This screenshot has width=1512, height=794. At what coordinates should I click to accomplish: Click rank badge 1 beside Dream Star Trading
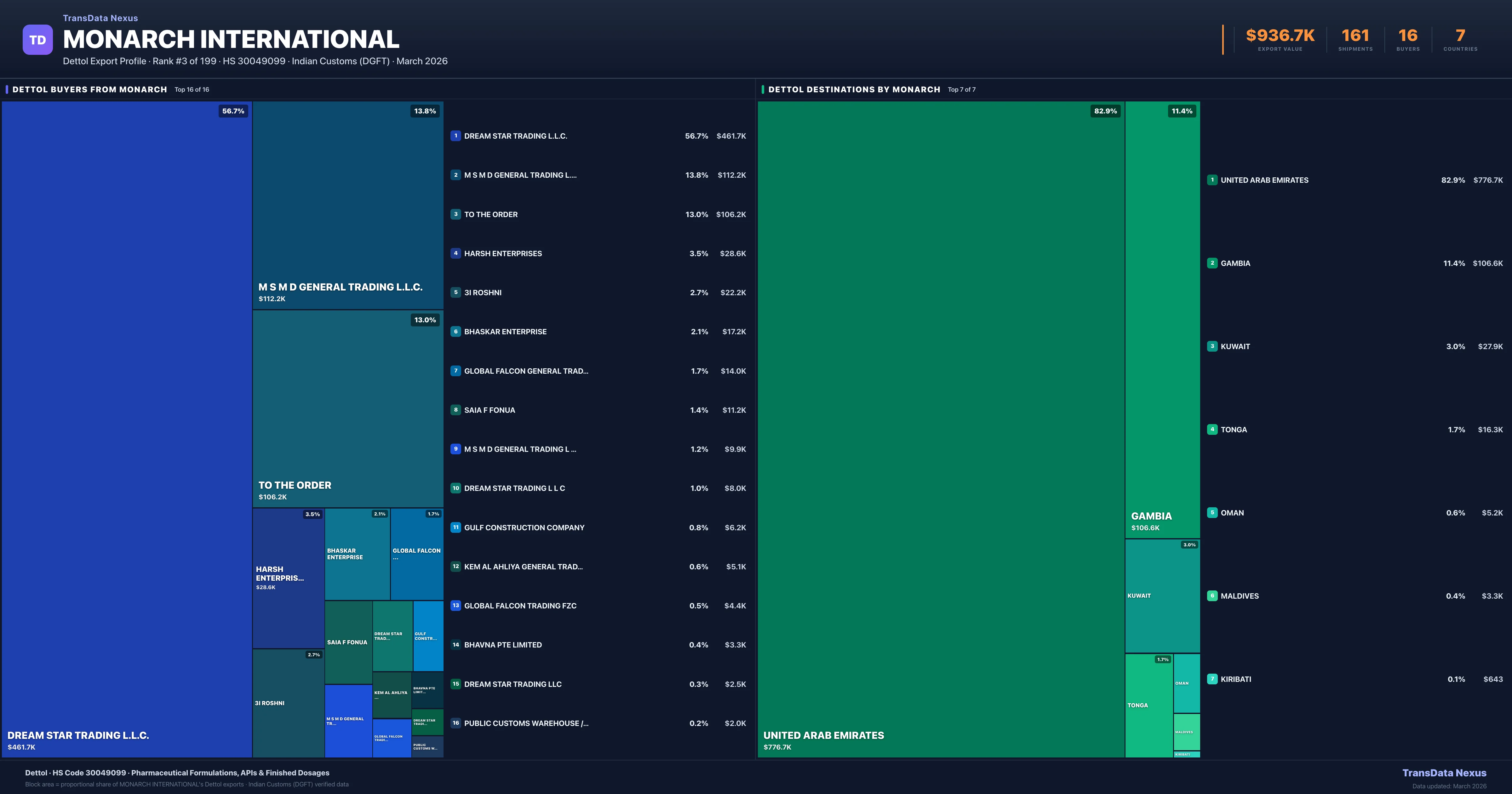[x=455, y=136]
